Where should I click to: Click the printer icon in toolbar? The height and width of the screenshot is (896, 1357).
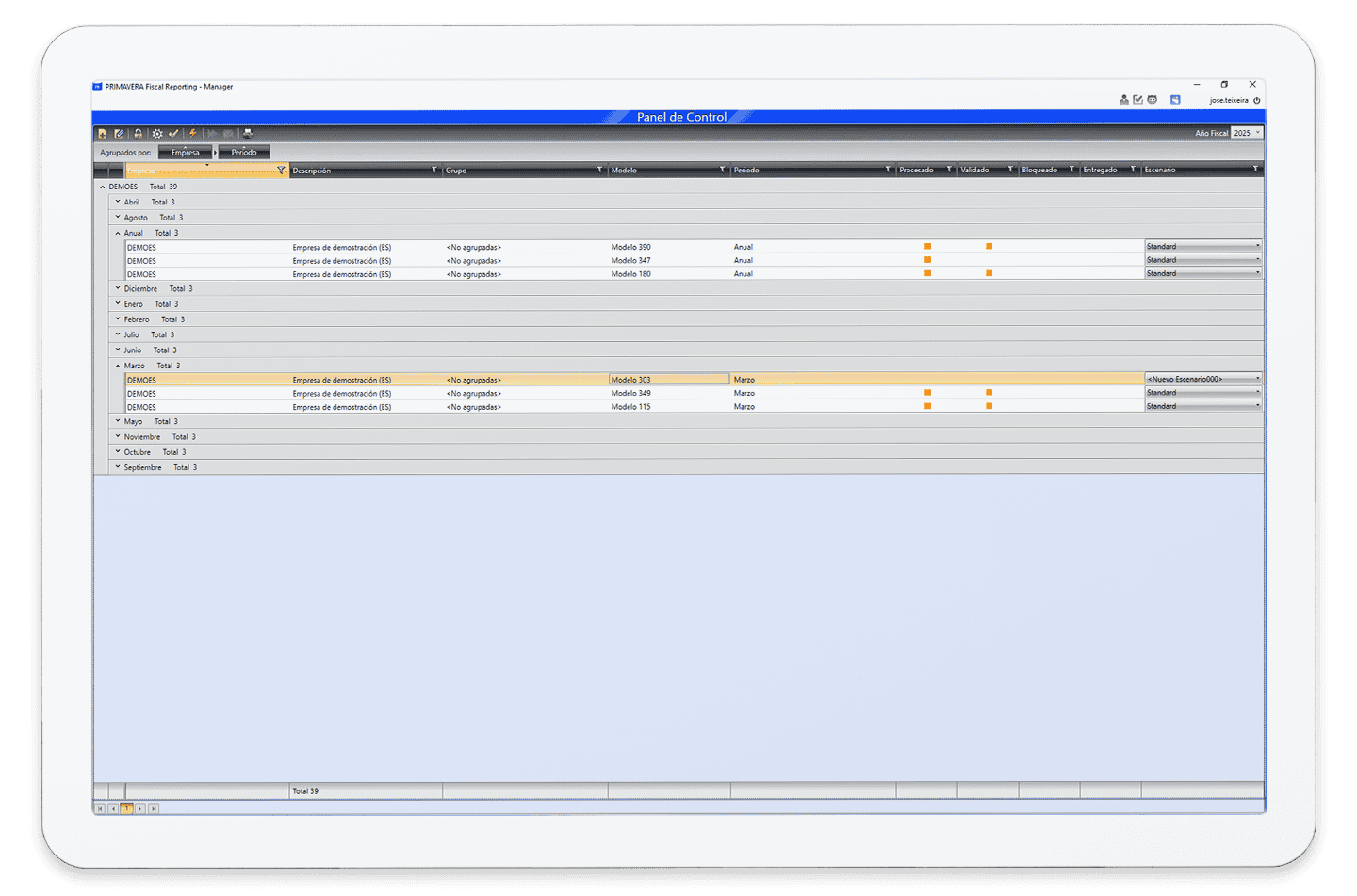pyautogui.click(x=248, y=134)
